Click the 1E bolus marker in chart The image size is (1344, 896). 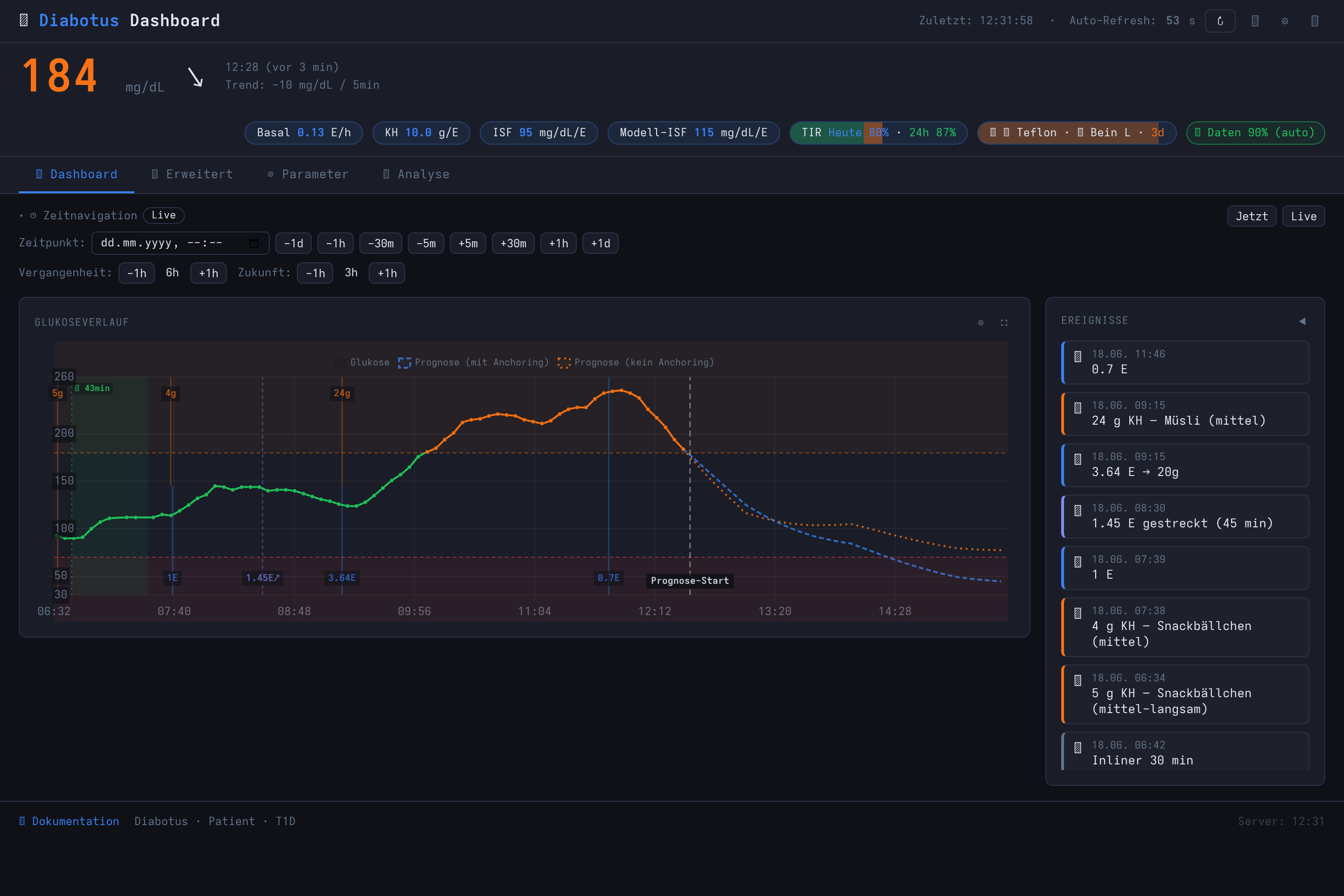point(172,578)
